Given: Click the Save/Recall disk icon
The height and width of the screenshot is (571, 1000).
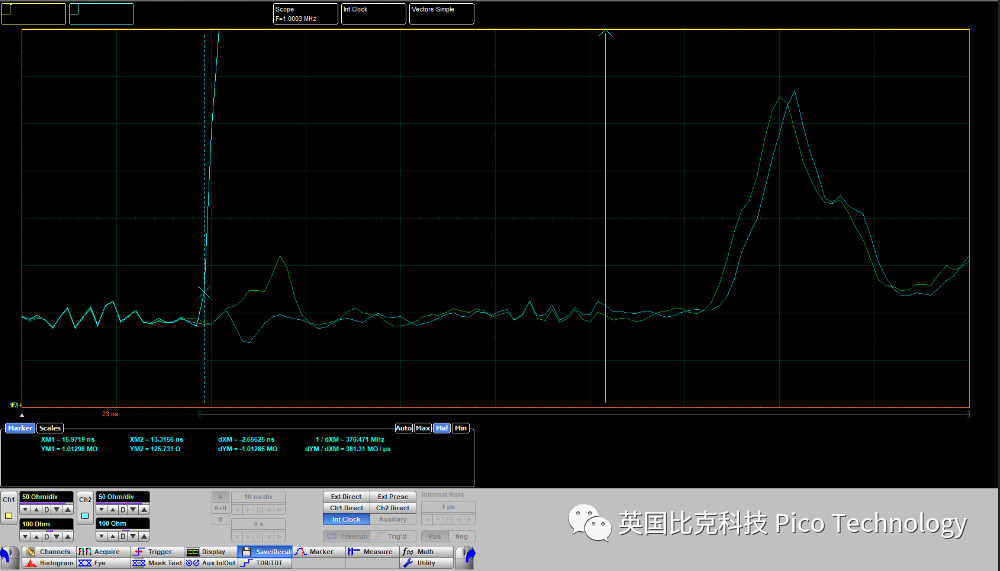Looking at the screenshot, I should pos(245,551).
